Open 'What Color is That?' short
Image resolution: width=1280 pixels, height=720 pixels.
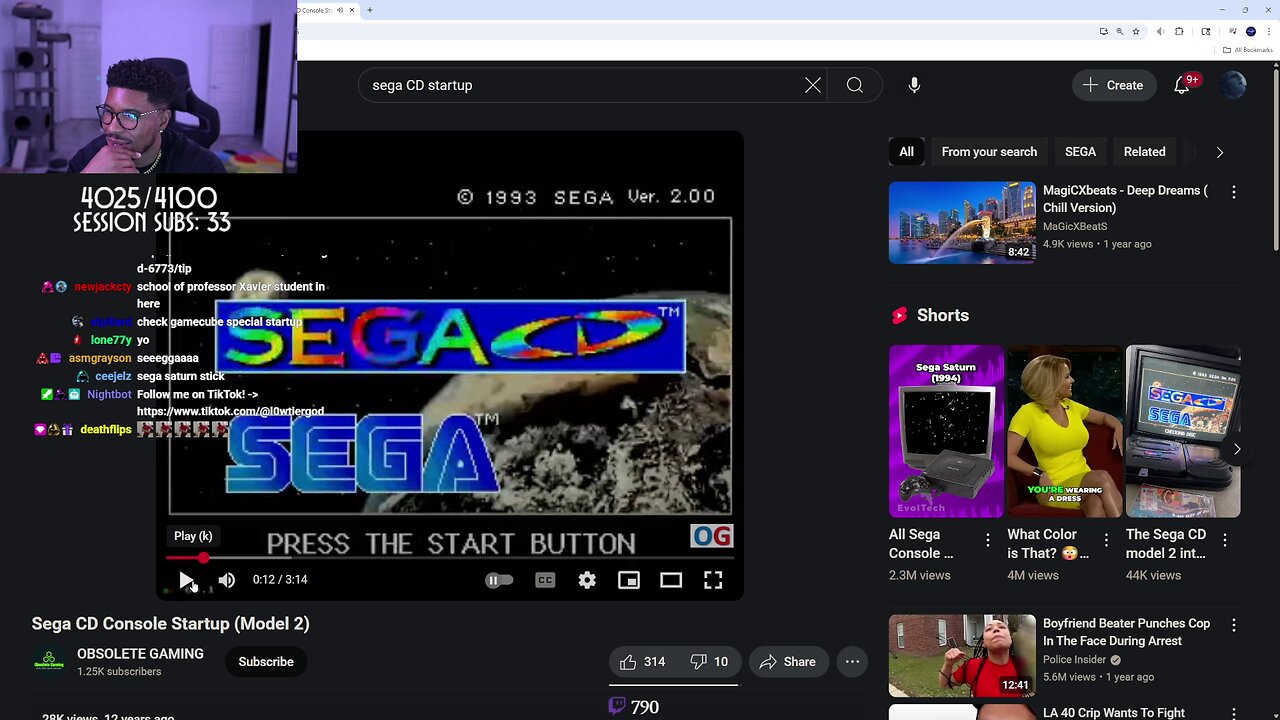tap(1064, 431)
